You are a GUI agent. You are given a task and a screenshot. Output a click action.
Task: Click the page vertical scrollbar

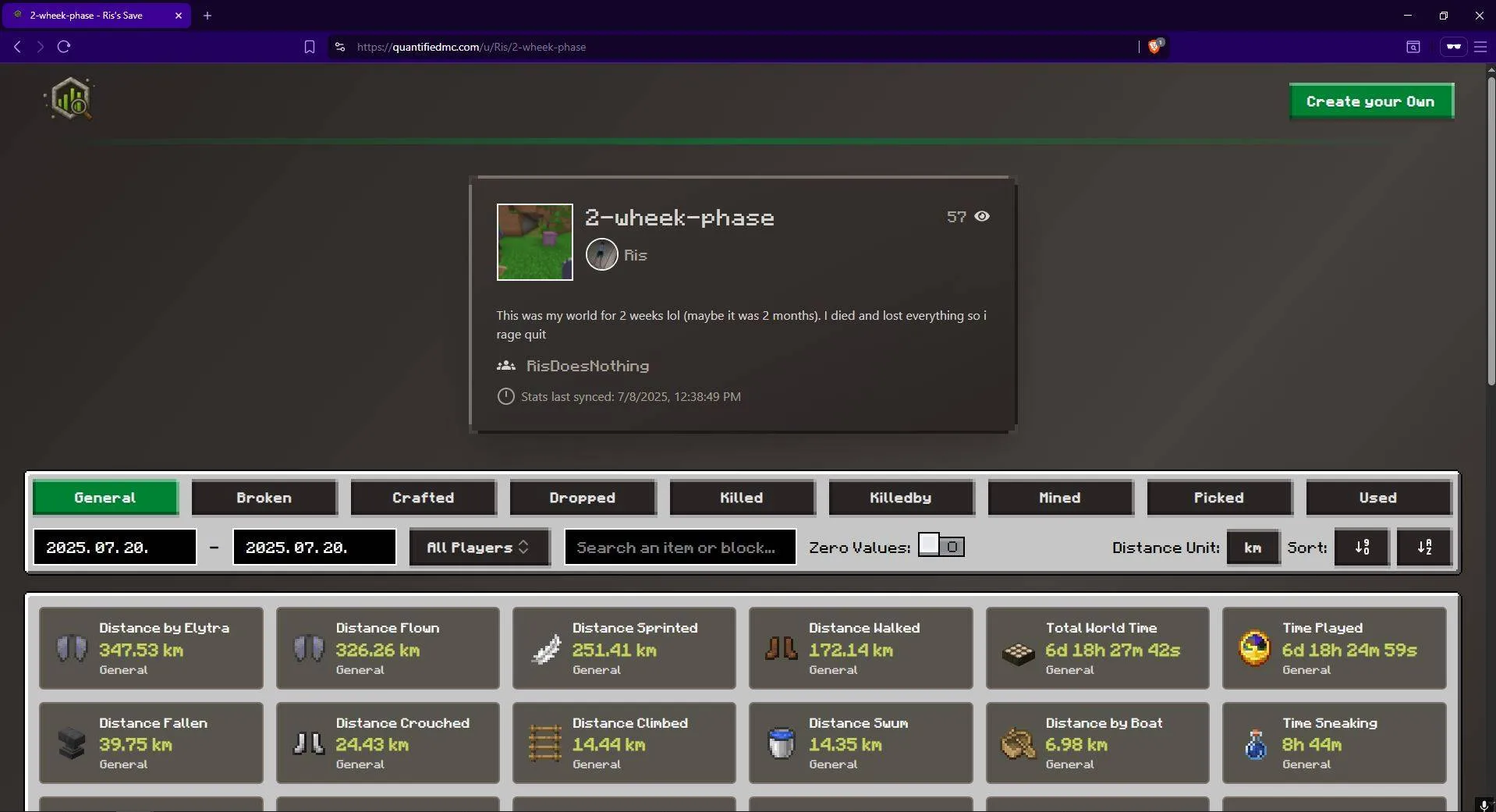point(1491,230)
